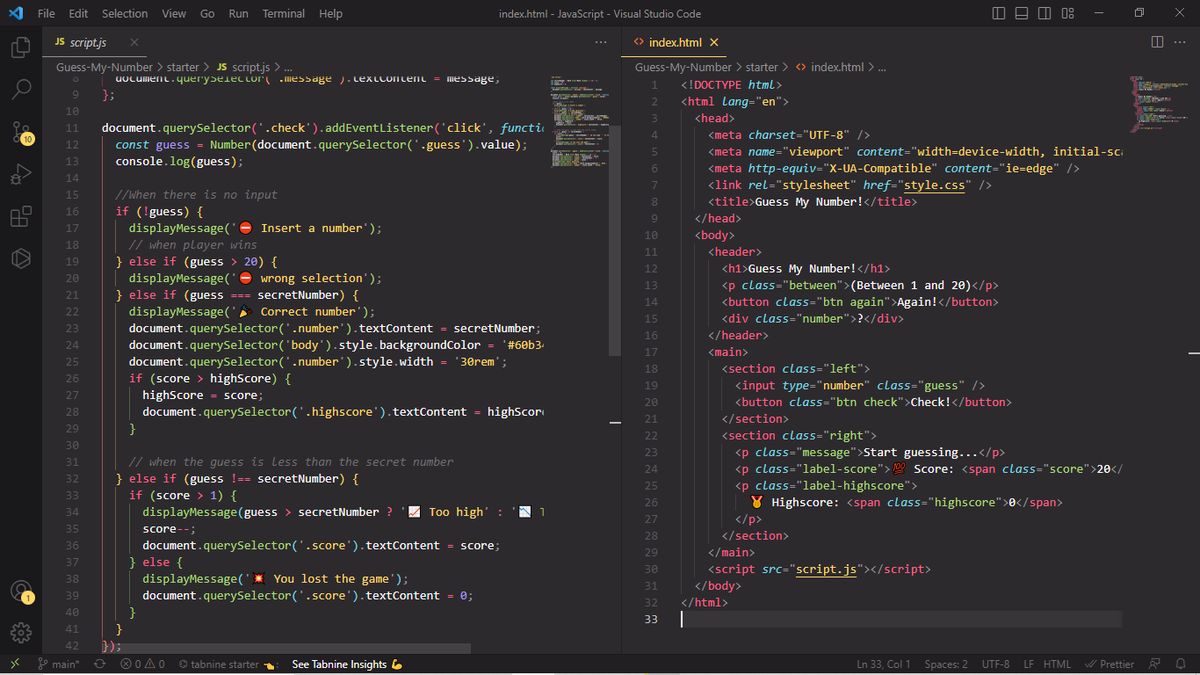
Task: Click the main* branch in status bar
Action: (58, 664)
